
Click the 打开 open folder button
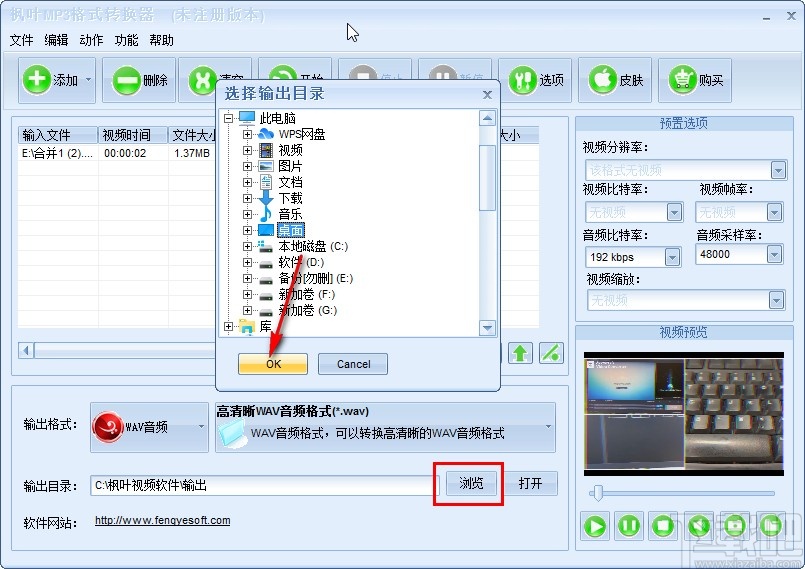click(530, 483)
